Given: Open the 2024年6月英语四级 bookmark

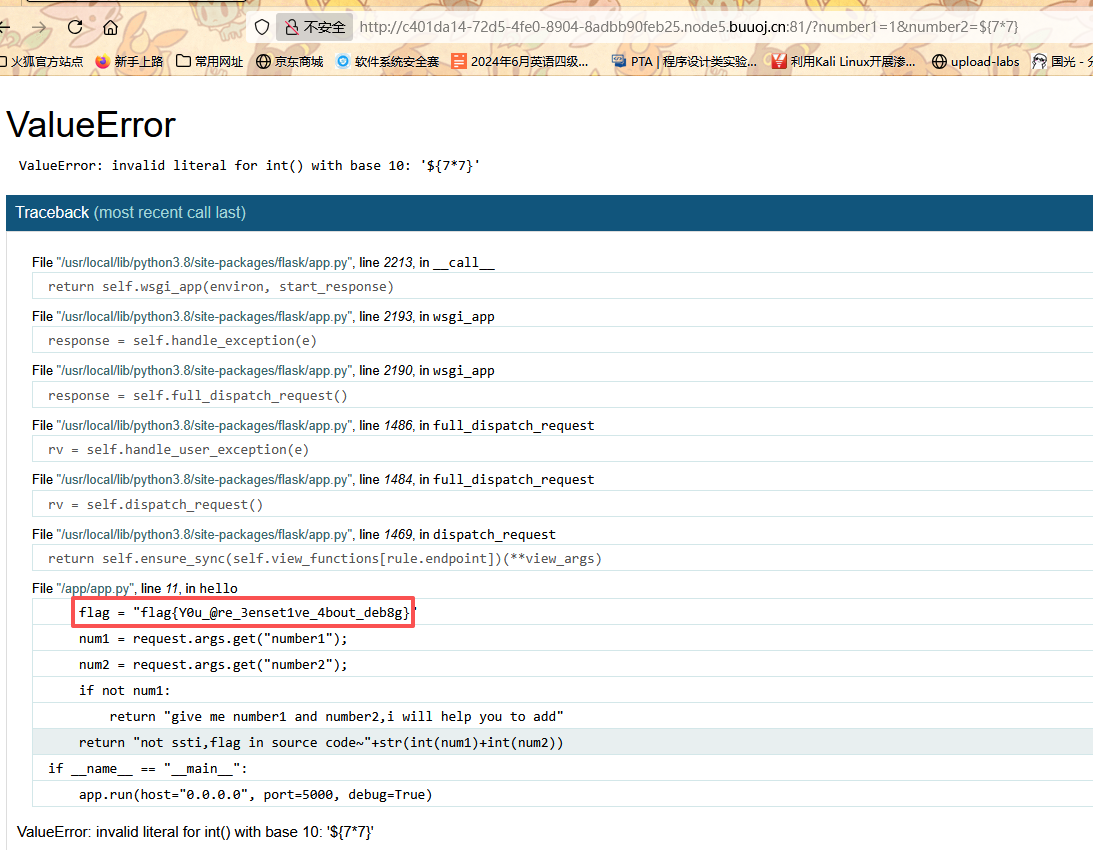Looking at the screenshot, I should coord(520,61).
